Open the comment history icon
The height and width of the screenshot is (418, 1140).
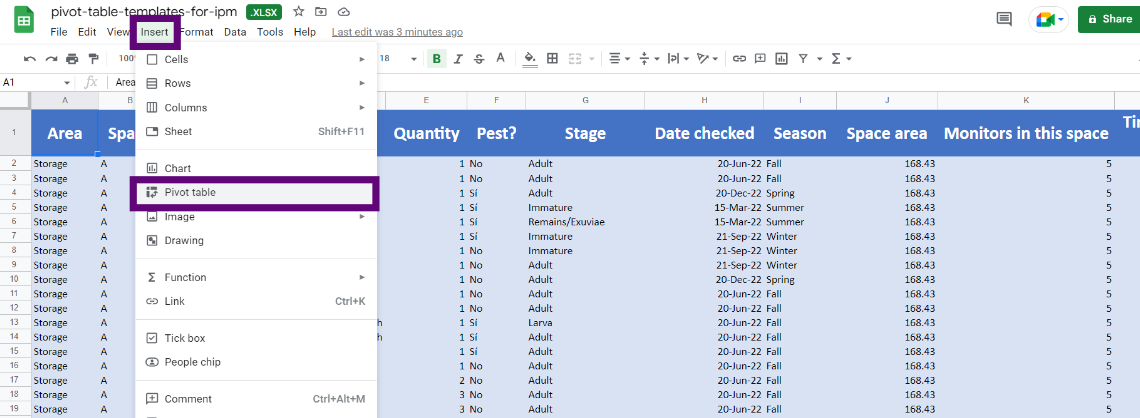pos(1003,19)
